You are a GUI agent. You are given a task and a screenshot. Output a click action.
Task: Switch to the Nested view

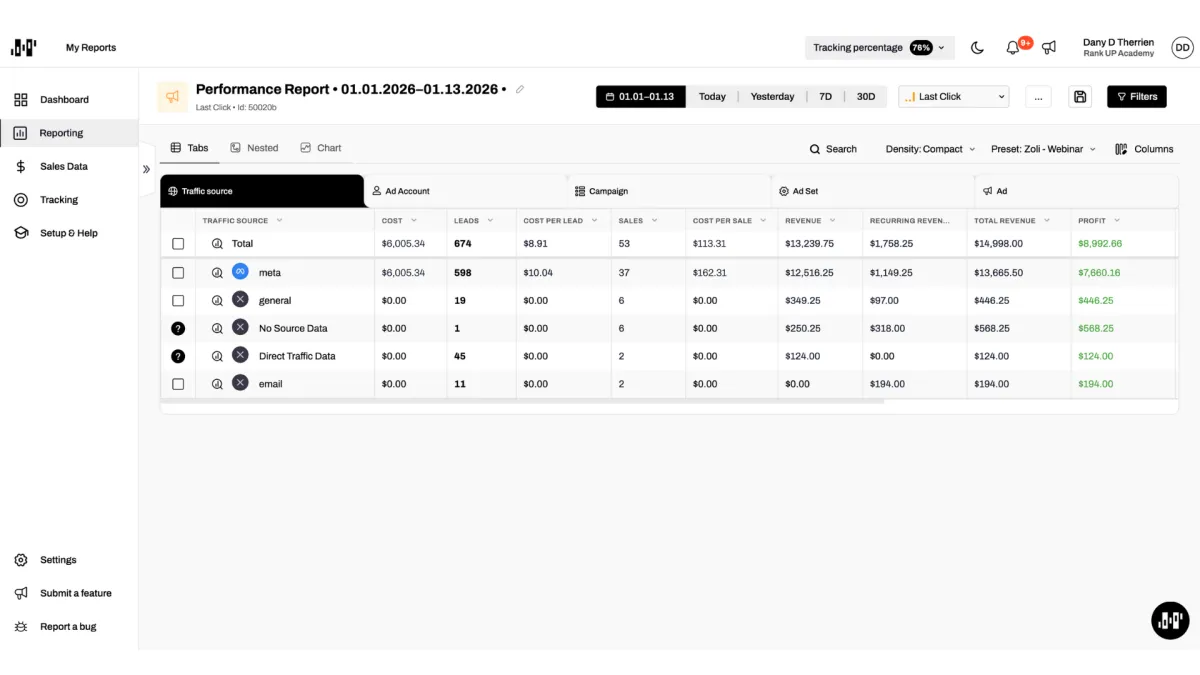click(254, 148)
